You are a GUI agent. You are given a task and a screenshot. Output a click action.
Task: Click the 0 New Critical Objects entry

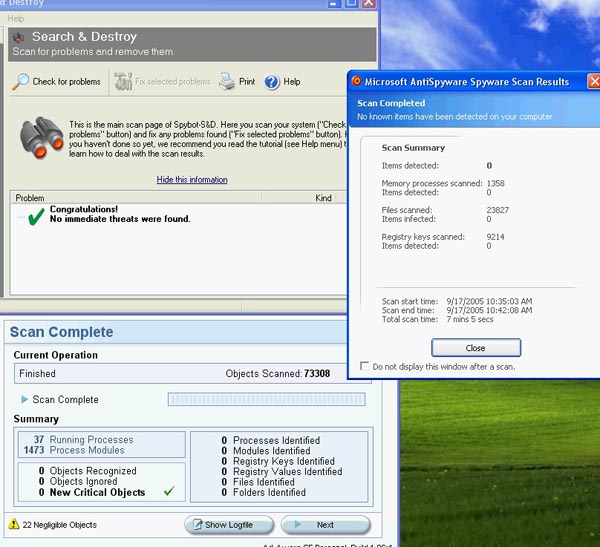(x=92, y=492)
